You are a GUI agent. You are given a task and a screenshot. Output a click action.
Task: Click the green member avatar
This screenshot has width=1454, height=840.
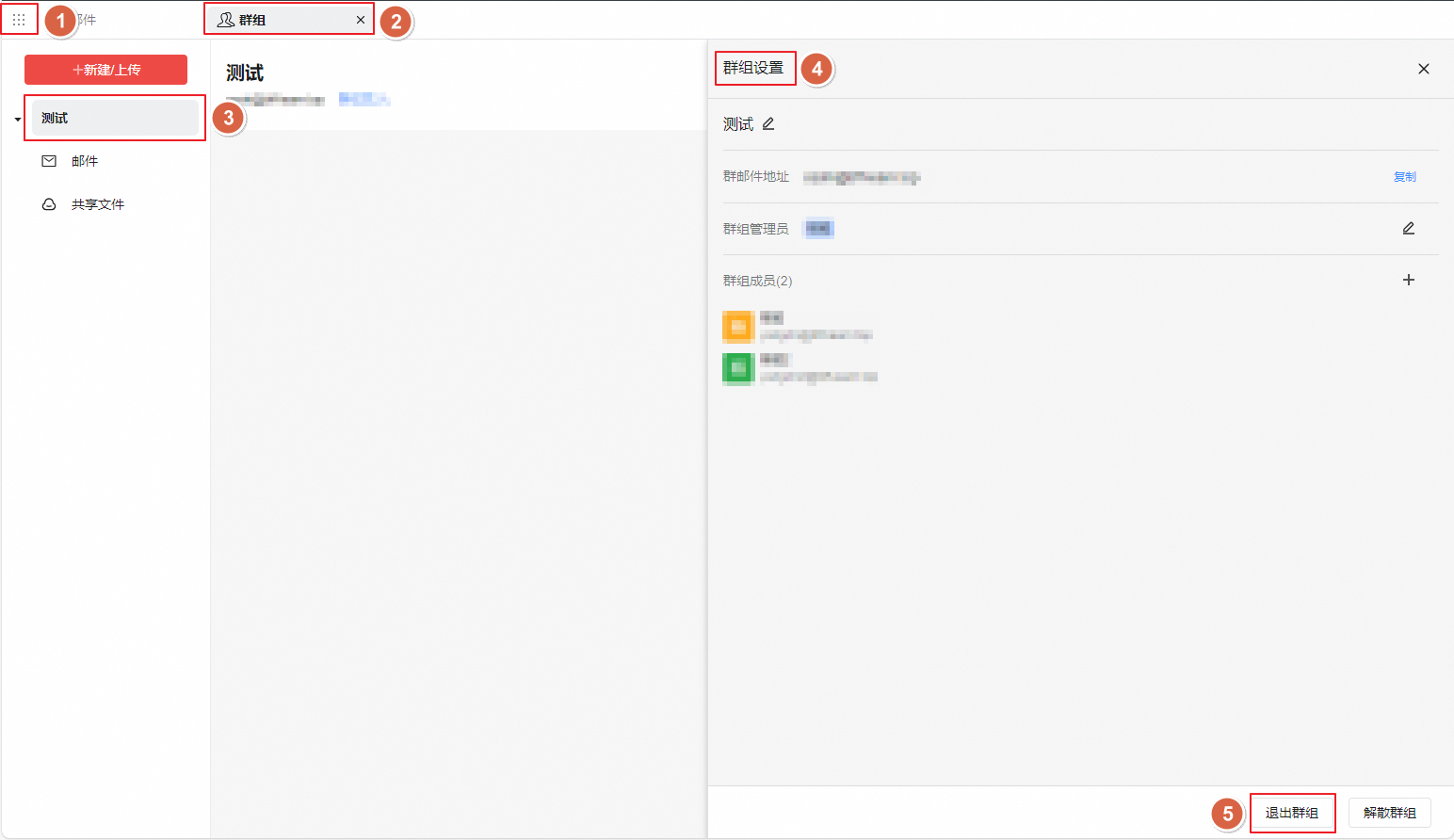coord(738,368)
